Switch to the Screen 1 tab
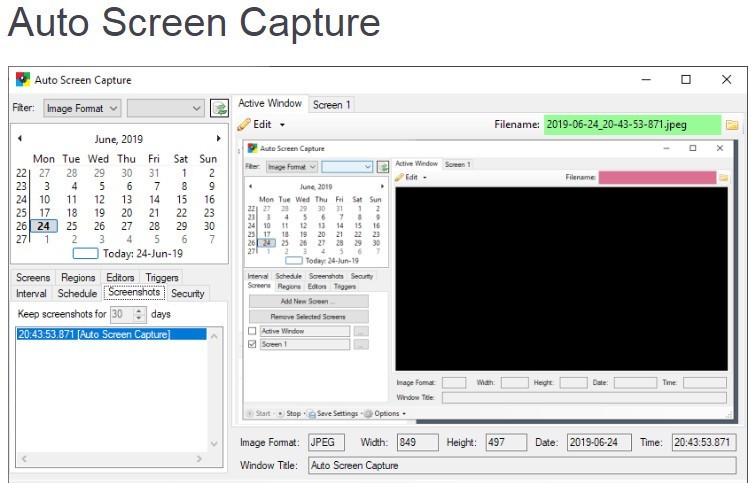 [331, 104]
